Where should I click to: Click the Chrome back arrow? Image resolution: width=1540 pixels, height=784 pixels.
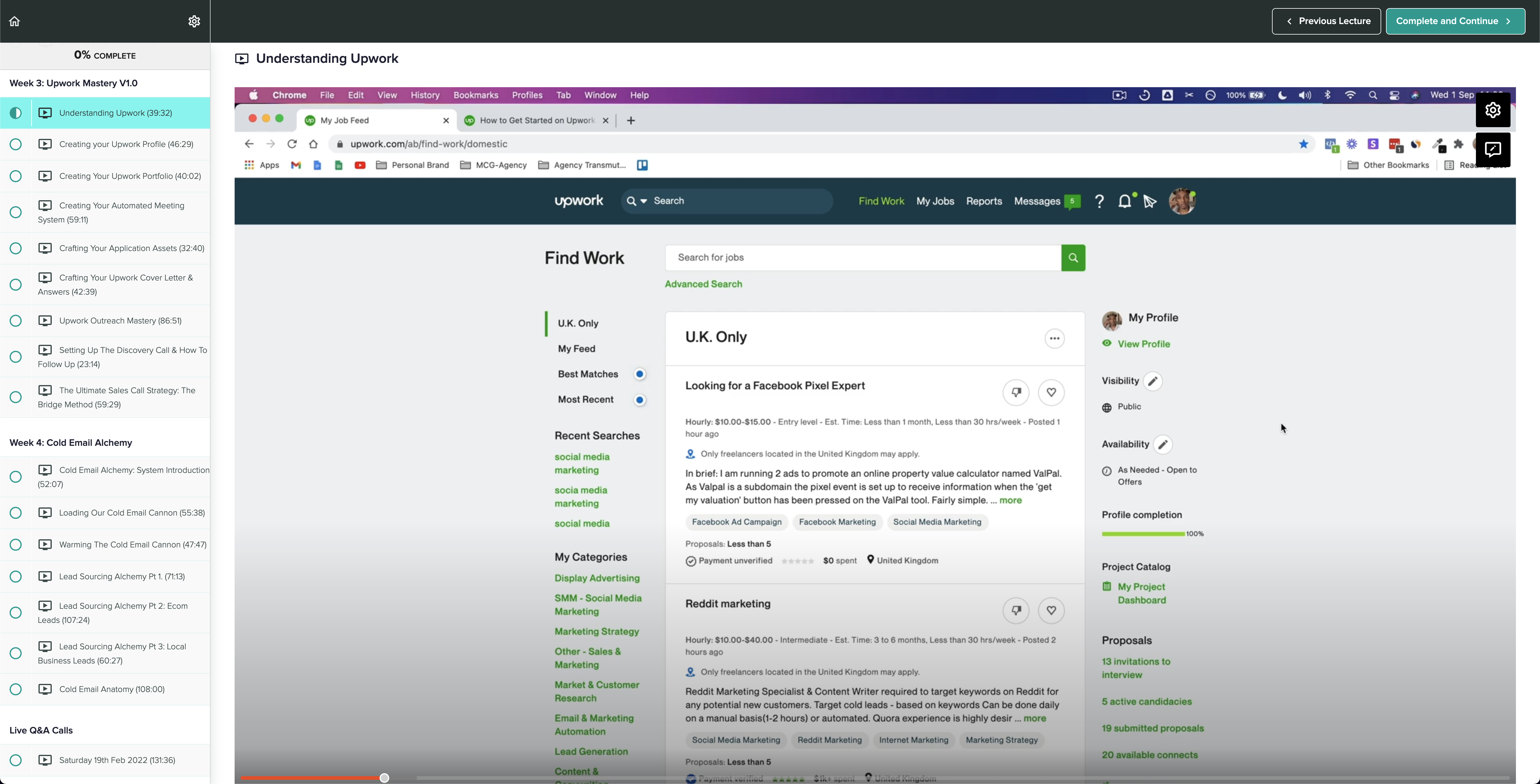249,144
